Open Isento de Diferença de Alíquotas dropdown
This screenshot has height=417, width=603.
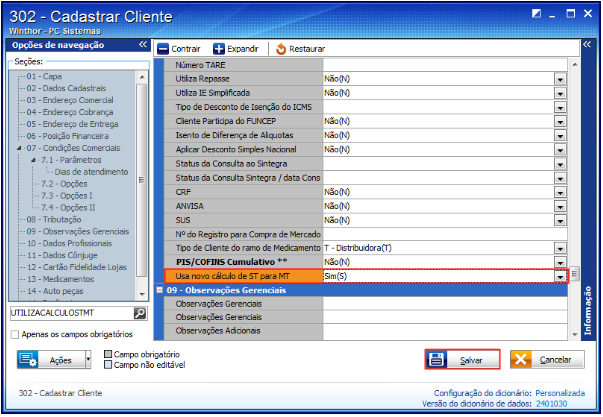pos(560,135)
